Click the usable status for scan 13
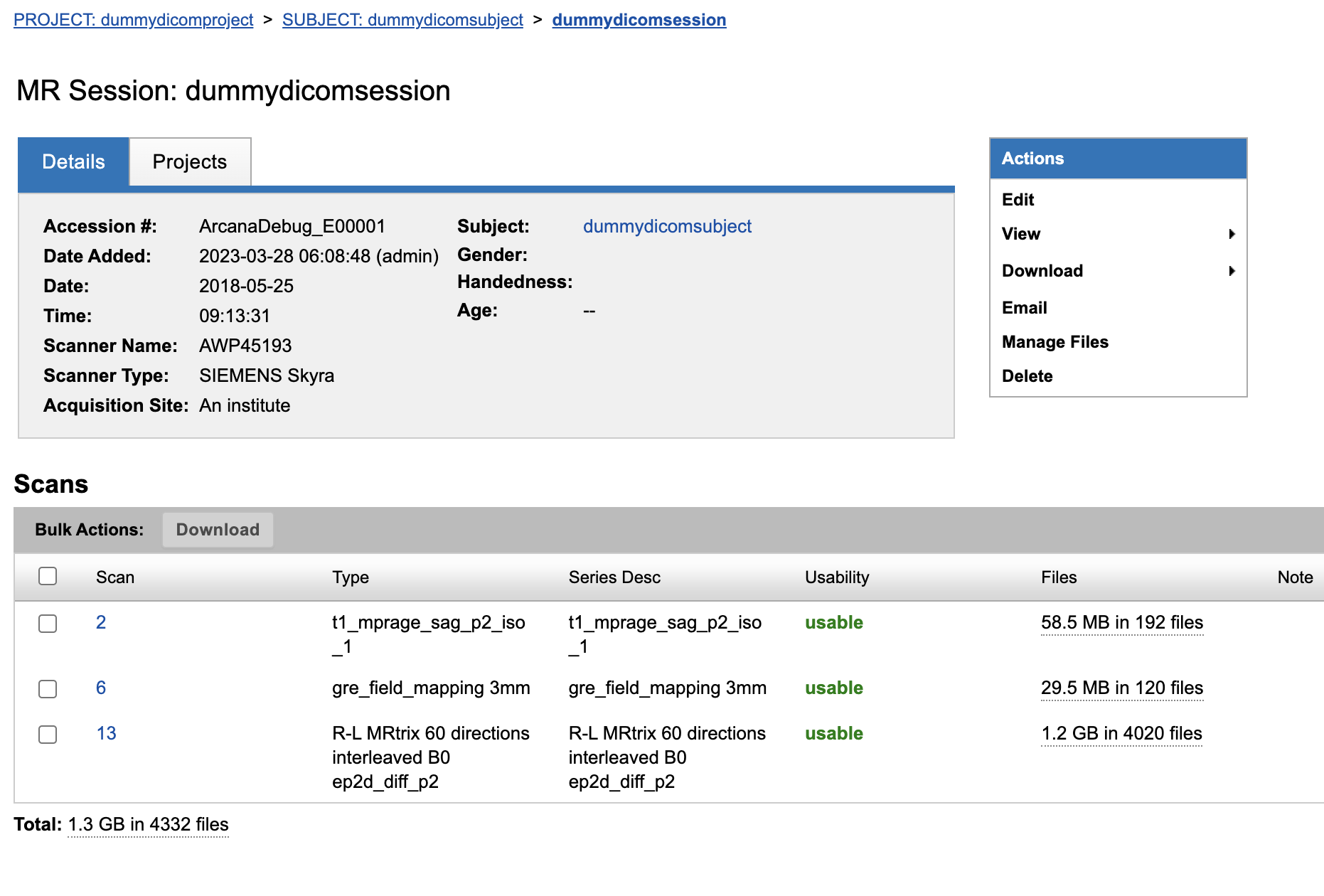The height and width of the screenshot is (896, 1324). click(x=834, y=733)
